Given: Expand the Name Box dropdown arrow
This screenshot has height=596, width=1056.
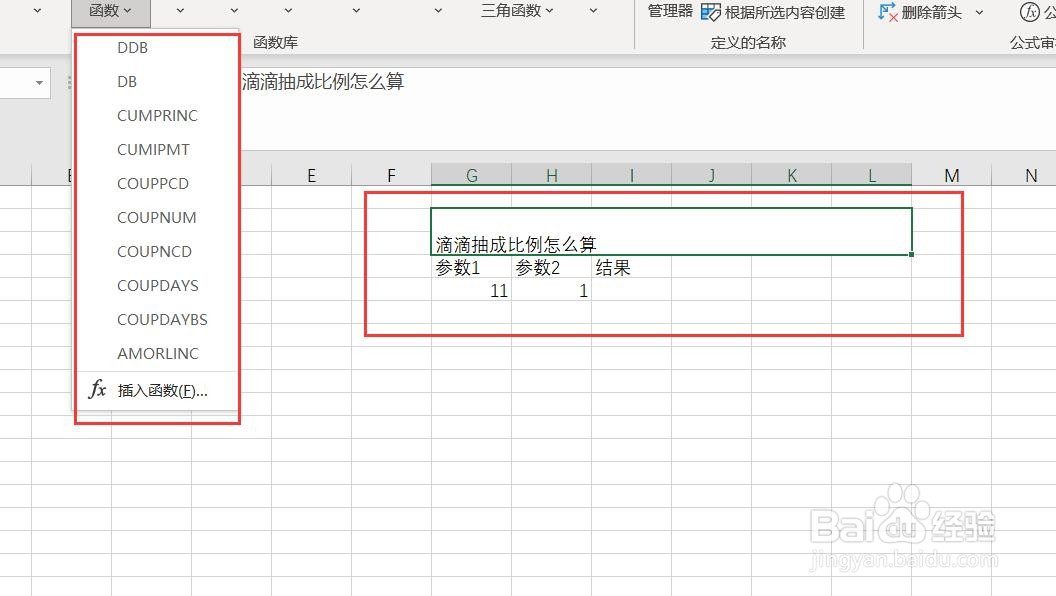Looking at the screenshot, I should (39, 83).
